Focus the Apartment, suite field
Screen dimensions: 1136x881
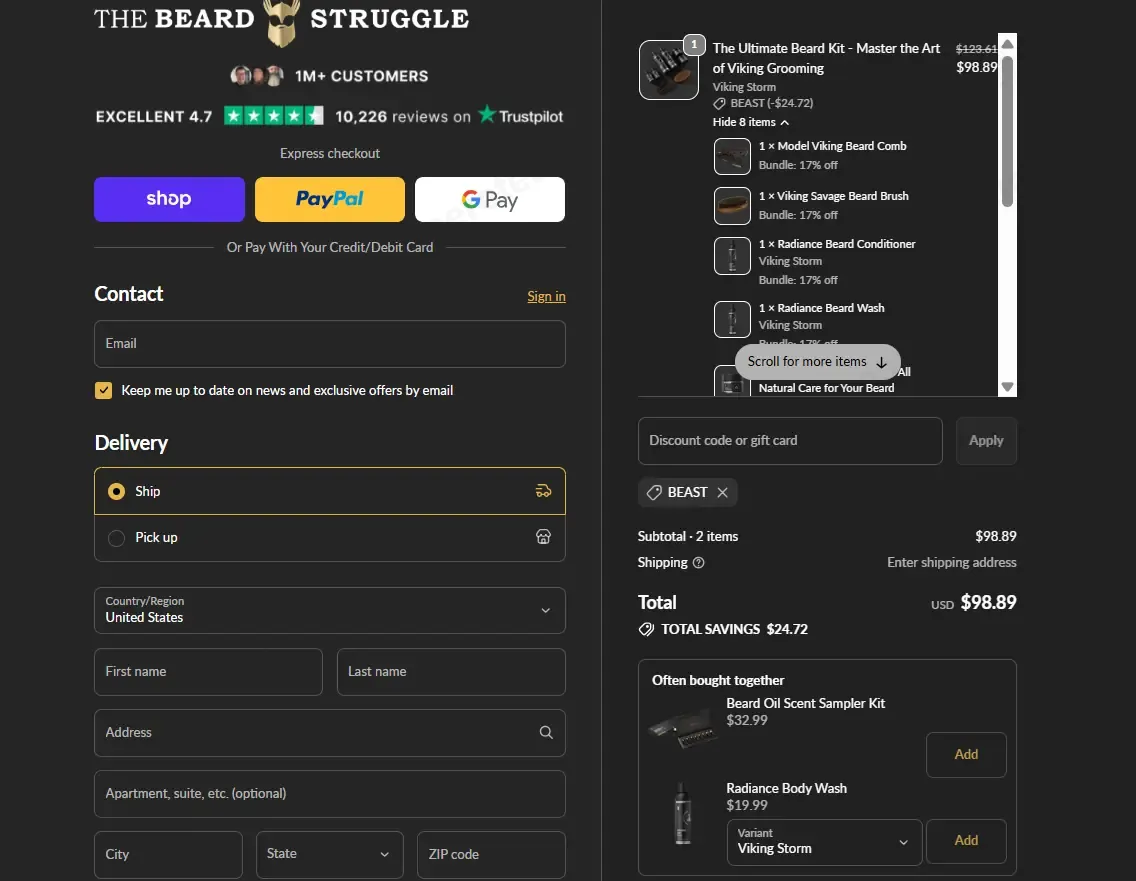(330, 793)
